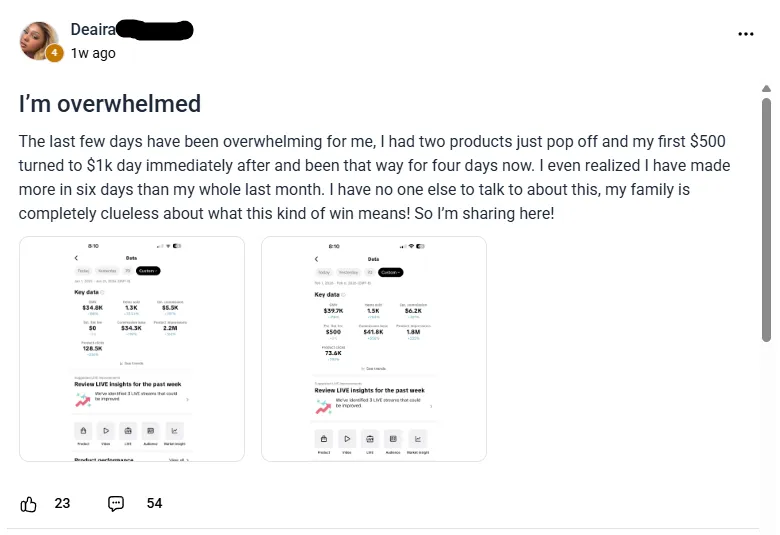Click the Market insight icon in the left screenshot
Viewport: 780px width, 535px height.
click(173, 430)
